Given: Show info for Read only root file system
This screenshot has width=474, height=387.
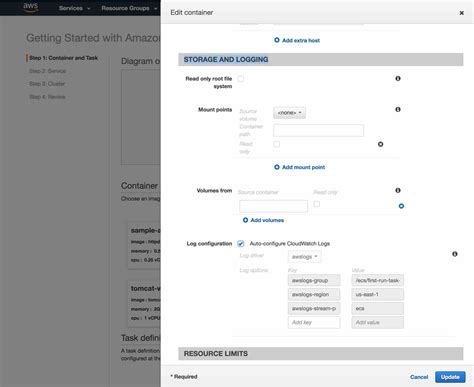Looking at the screenshot, I should point(398,79).
